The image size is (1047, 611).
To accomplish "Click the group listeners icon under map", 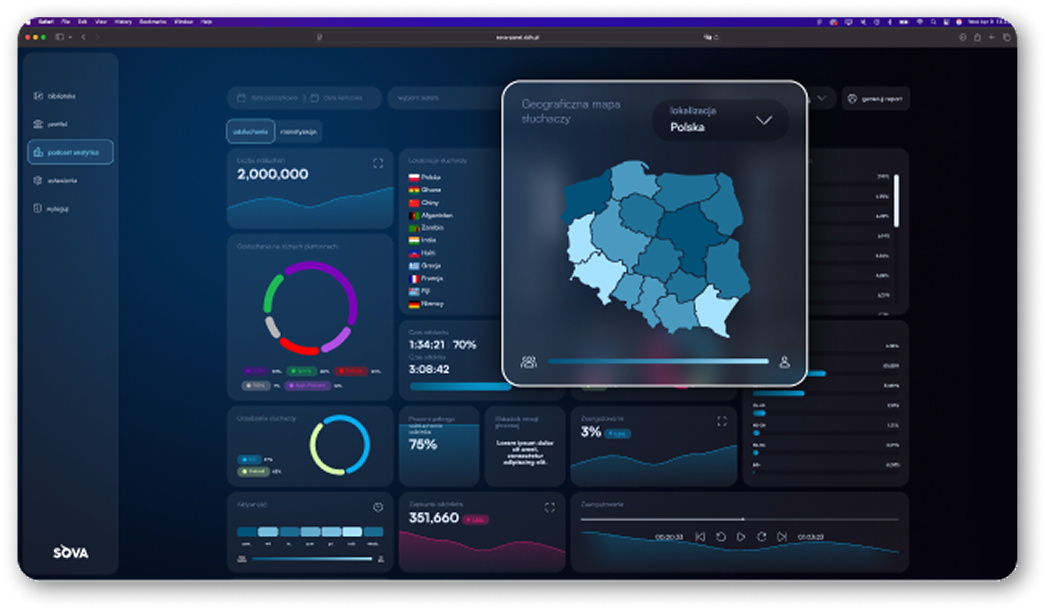I will (528, 362).
